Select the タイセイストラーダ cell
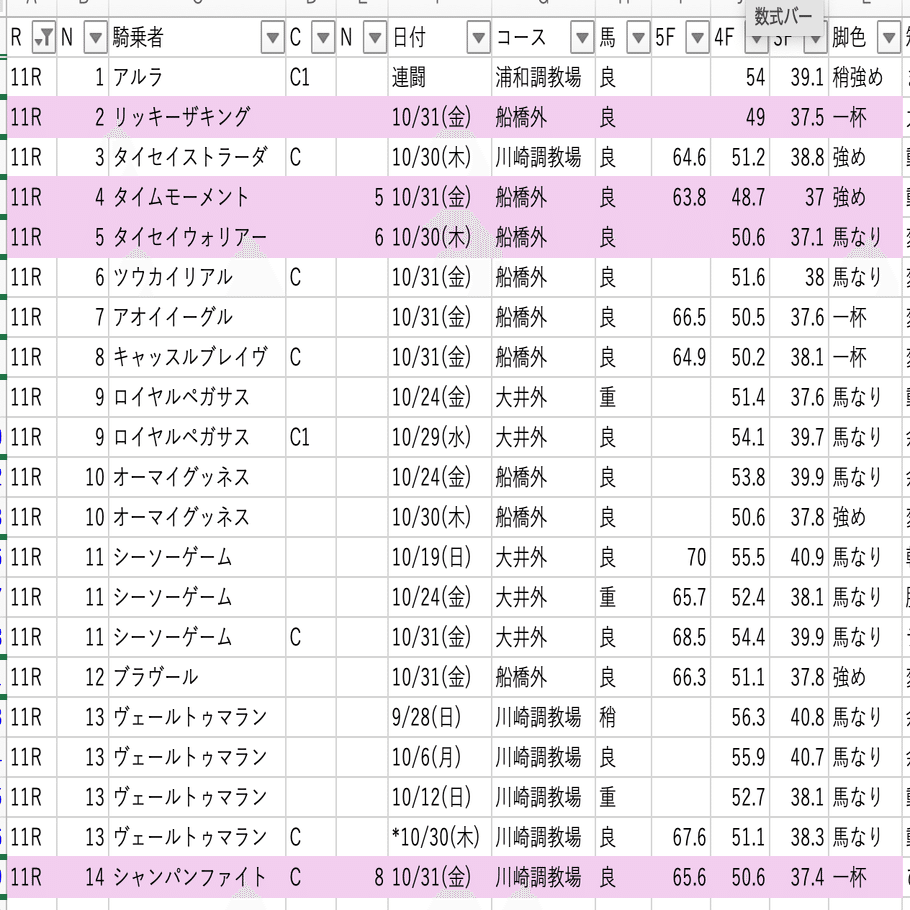The height and width of the screenshot is (910, 910). click(x=197, y=157)
